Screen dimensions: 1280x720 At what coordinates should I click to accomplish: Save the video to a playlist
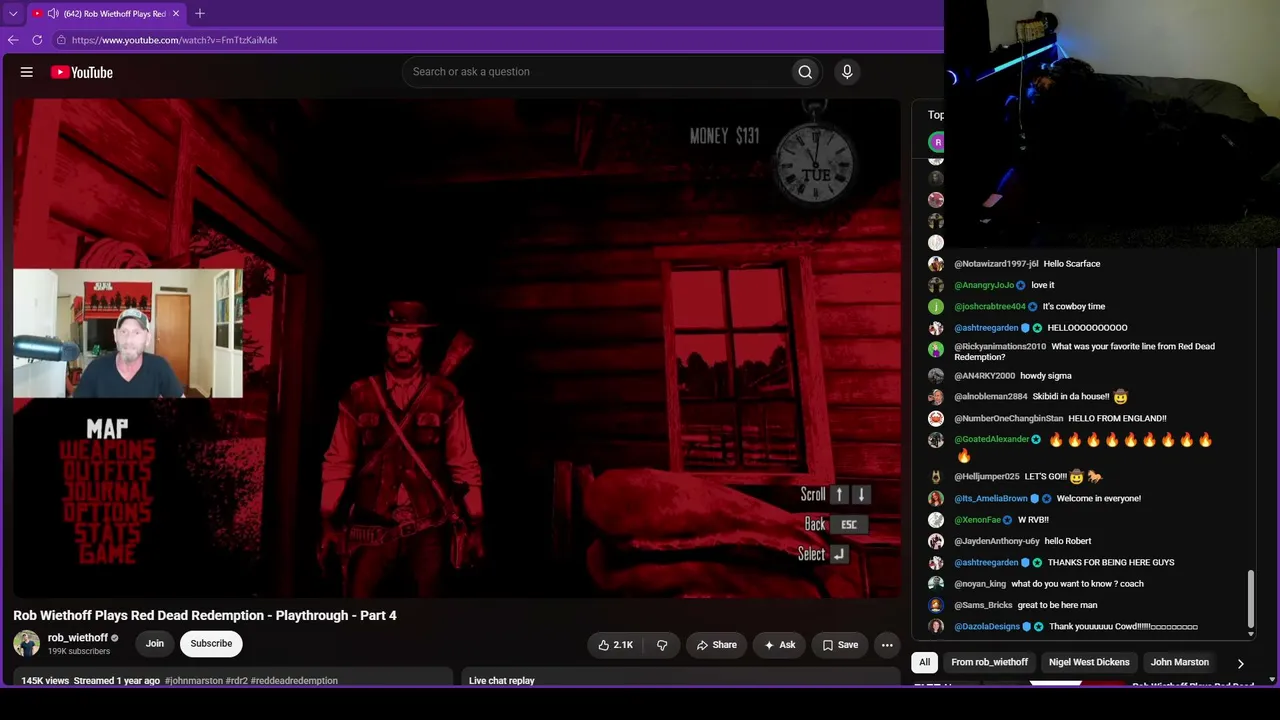840,645
